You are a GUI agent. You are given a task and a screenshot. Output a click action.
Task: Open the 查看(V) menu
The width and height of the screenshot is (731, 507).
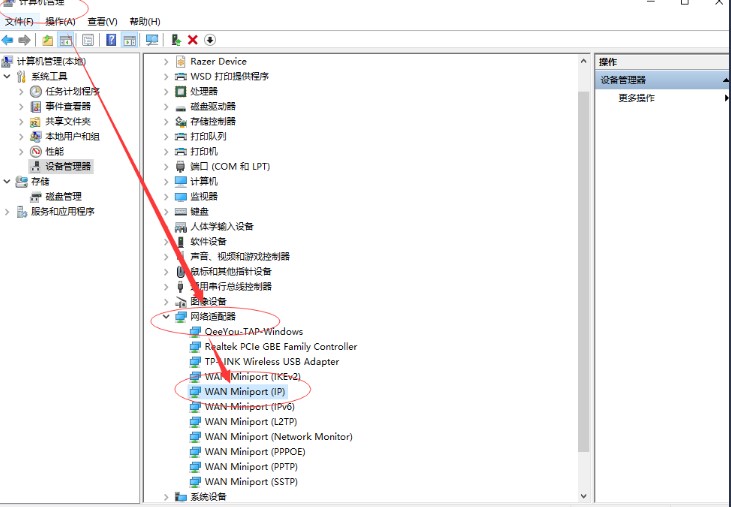coord(102,21)
